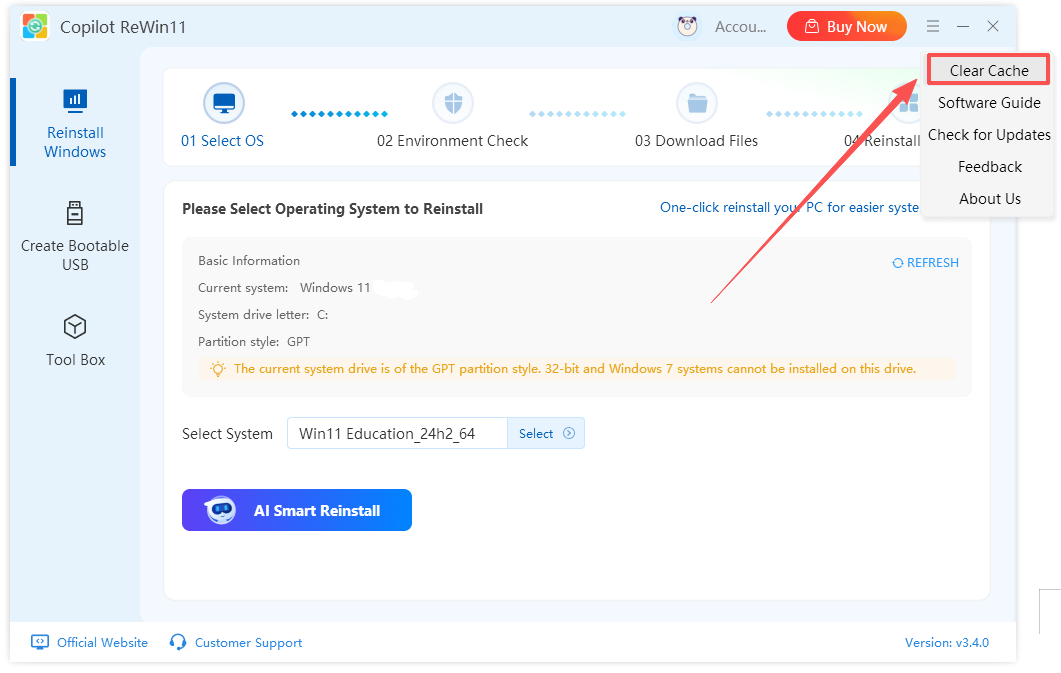This screenshot has width=1061, height=673.
Task: Click the Environment Check shield icon
Action: (x=452, y=103)
